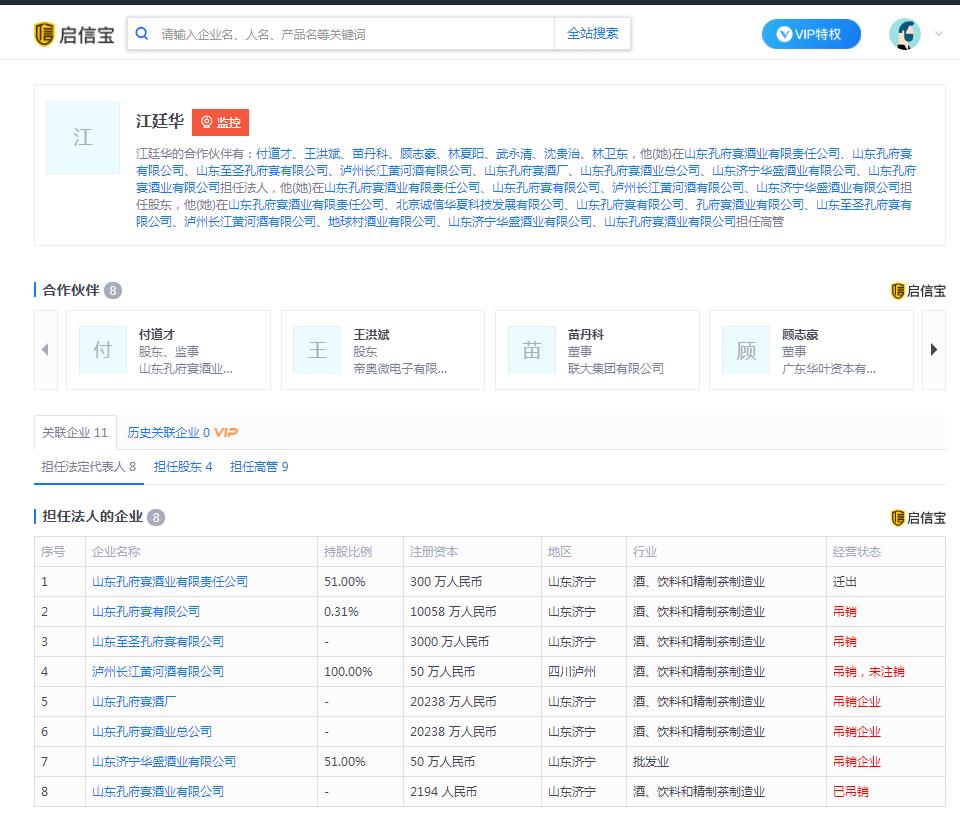The height and width of the screenshot is (824, 960).
Task: Click the 启信宝 watermark beside 合作伙伴 header
Action: click(919, 289)
